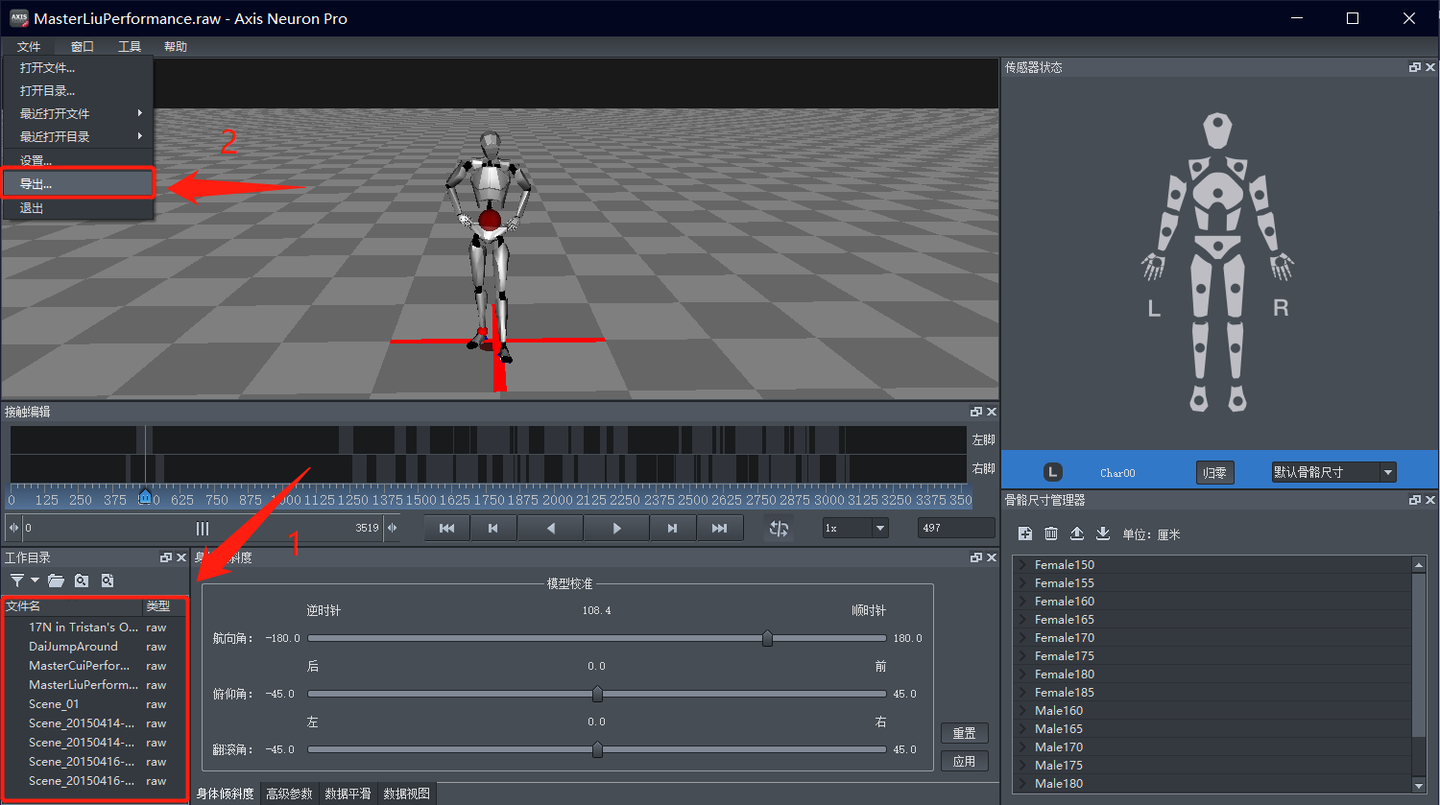Viewport: 1440px width, 805px height.
Task: Jump to first frame with rewind button
Action: click(447, 528)
